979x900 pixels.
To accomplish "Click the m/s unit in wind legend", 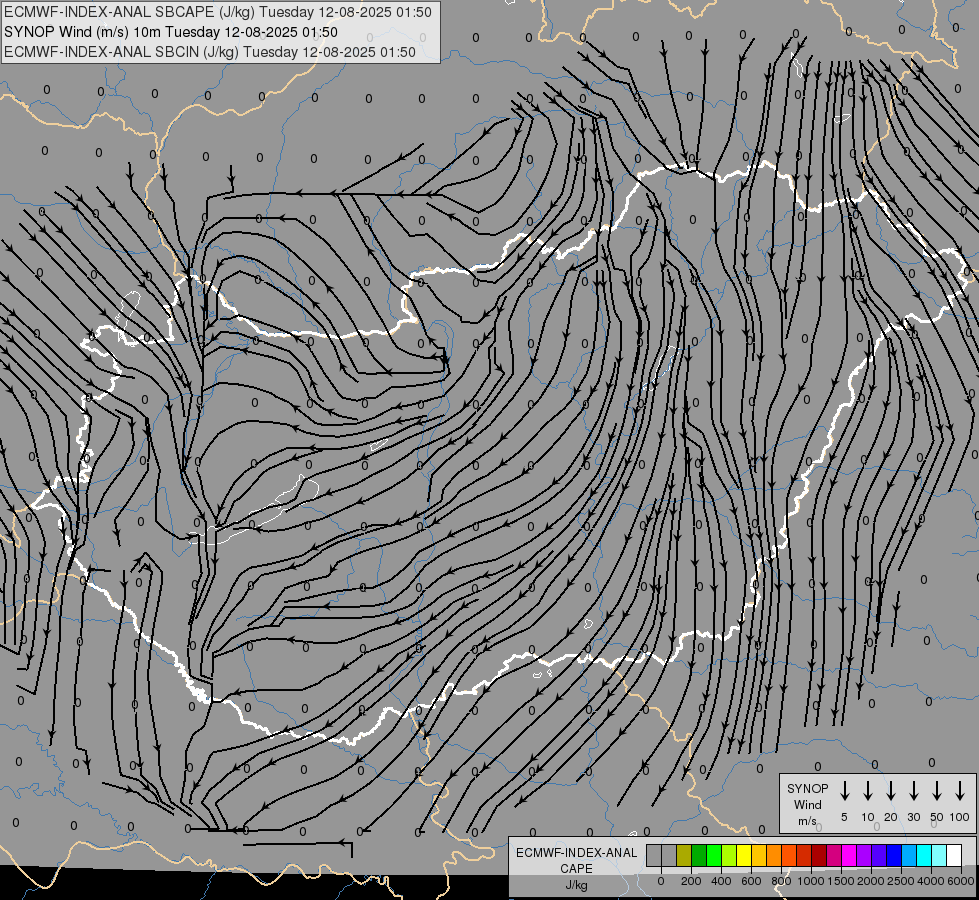I will [807, 821].
